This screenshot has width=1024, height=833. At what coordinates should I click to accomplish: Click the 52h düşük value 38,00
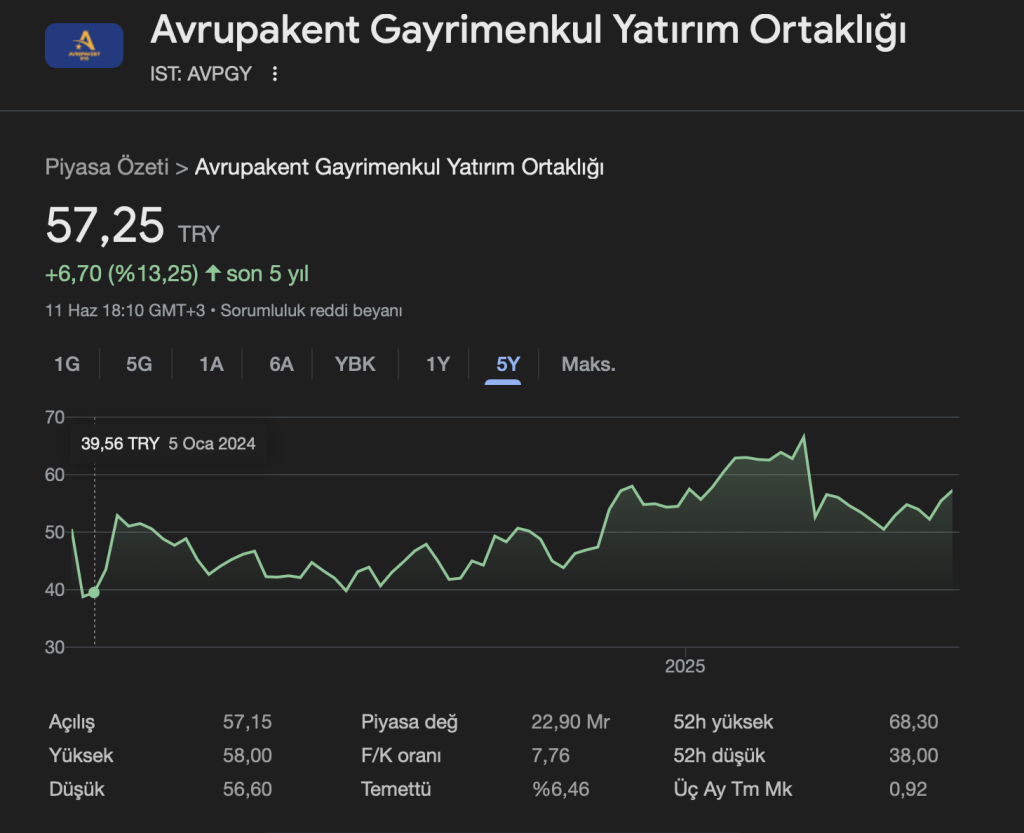click(914, 755)
